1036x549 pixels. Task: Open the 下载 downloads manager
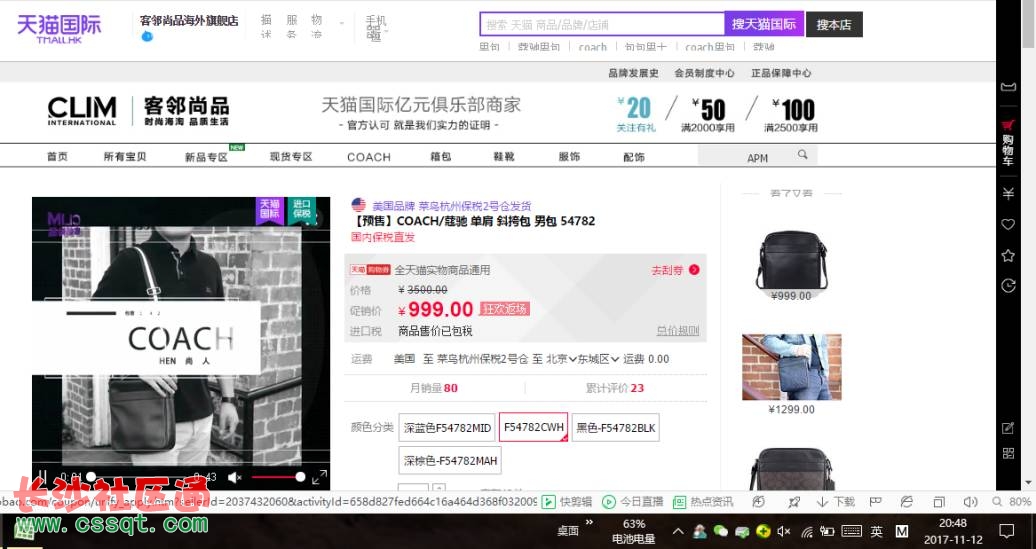point(836,502)
